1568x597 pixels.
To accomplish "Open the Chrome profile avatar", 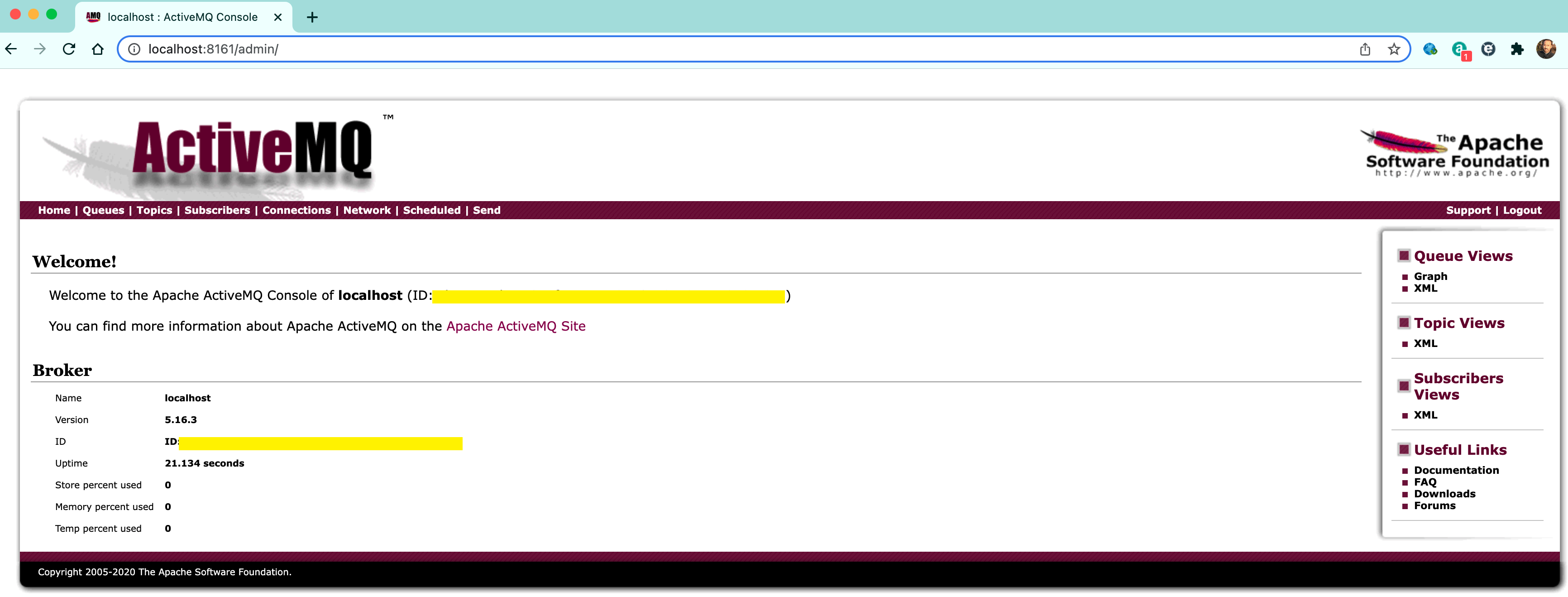I will tap(1546, 49).
